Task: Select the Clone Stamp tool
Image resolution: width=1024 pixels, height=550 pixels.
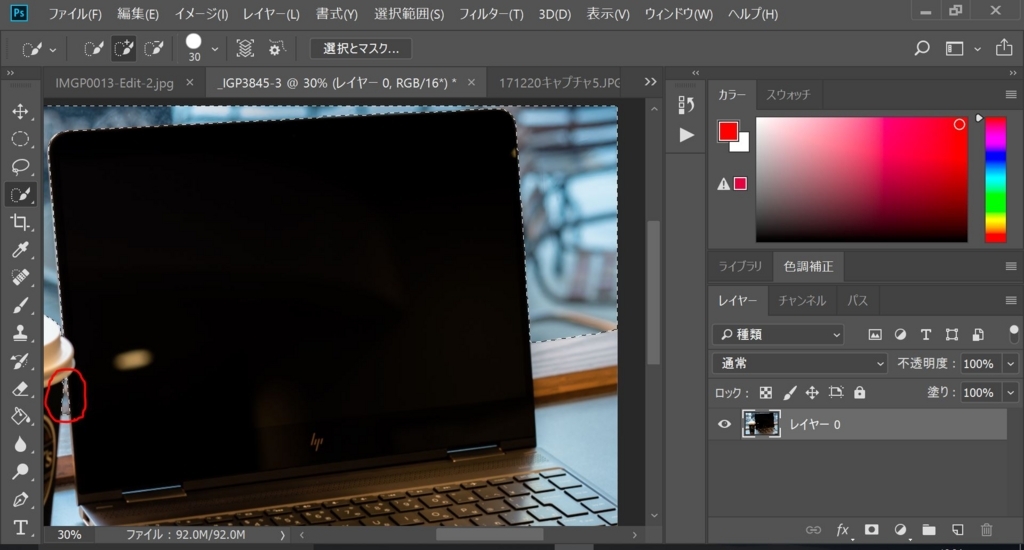Action: tap(20, 332)
